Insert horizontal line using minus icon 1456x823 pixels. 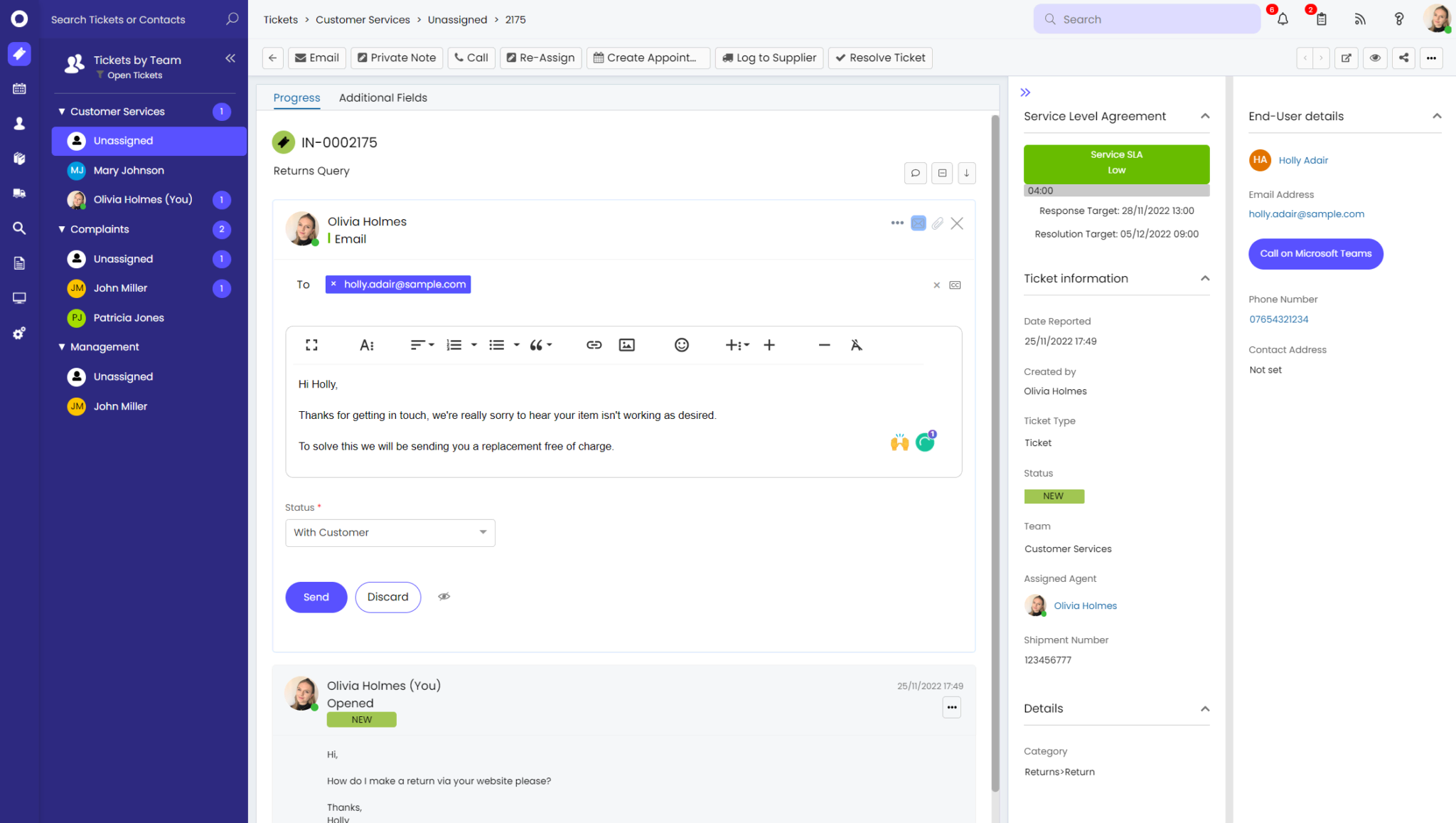pyautogui.click(x=825, y=345)
